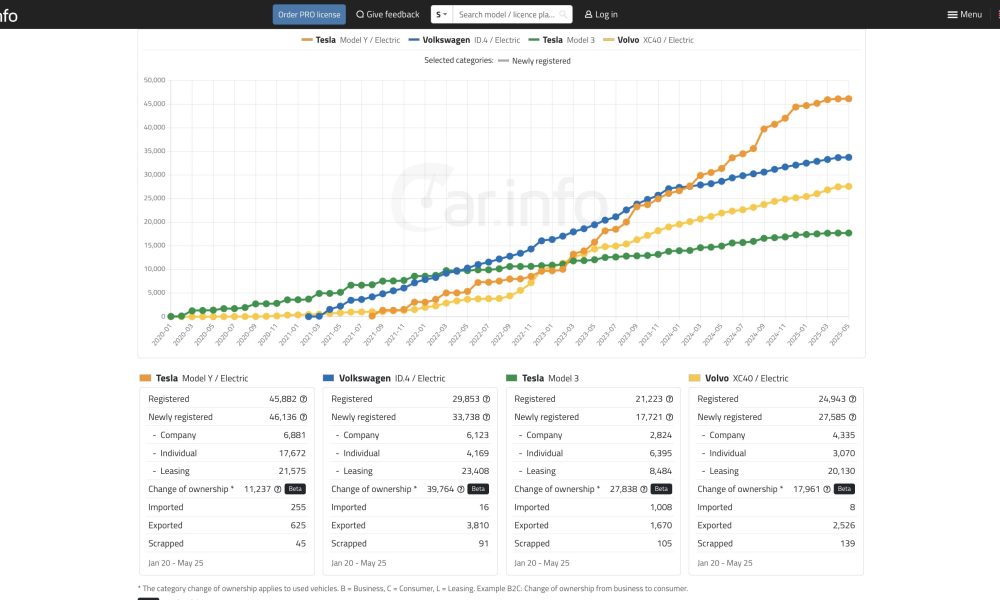Image resolution: width=1000 pixels, height=600 pixels.
Task: Click the Give feedback speech bubble icon
Action: pos(360,14)
